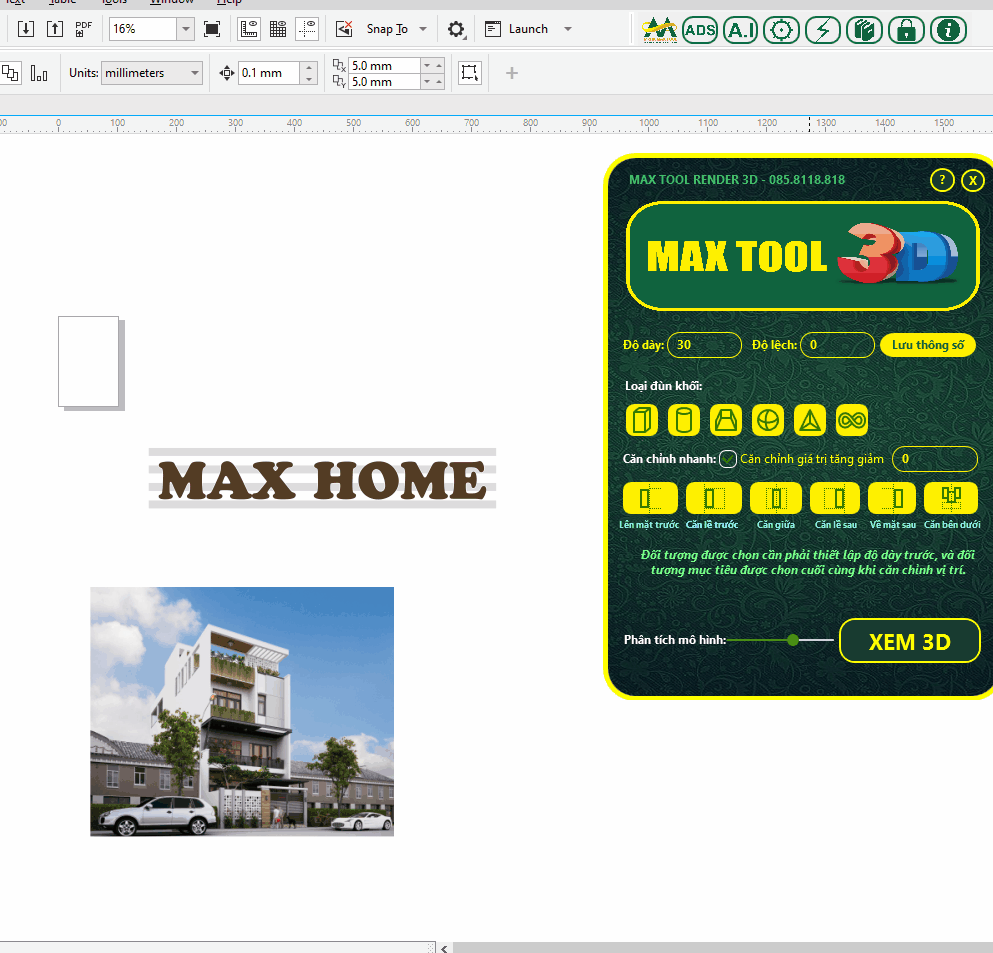Select the box extrusion shape icon
This screenshot has width=993, height=953.
tap(642, 420)
